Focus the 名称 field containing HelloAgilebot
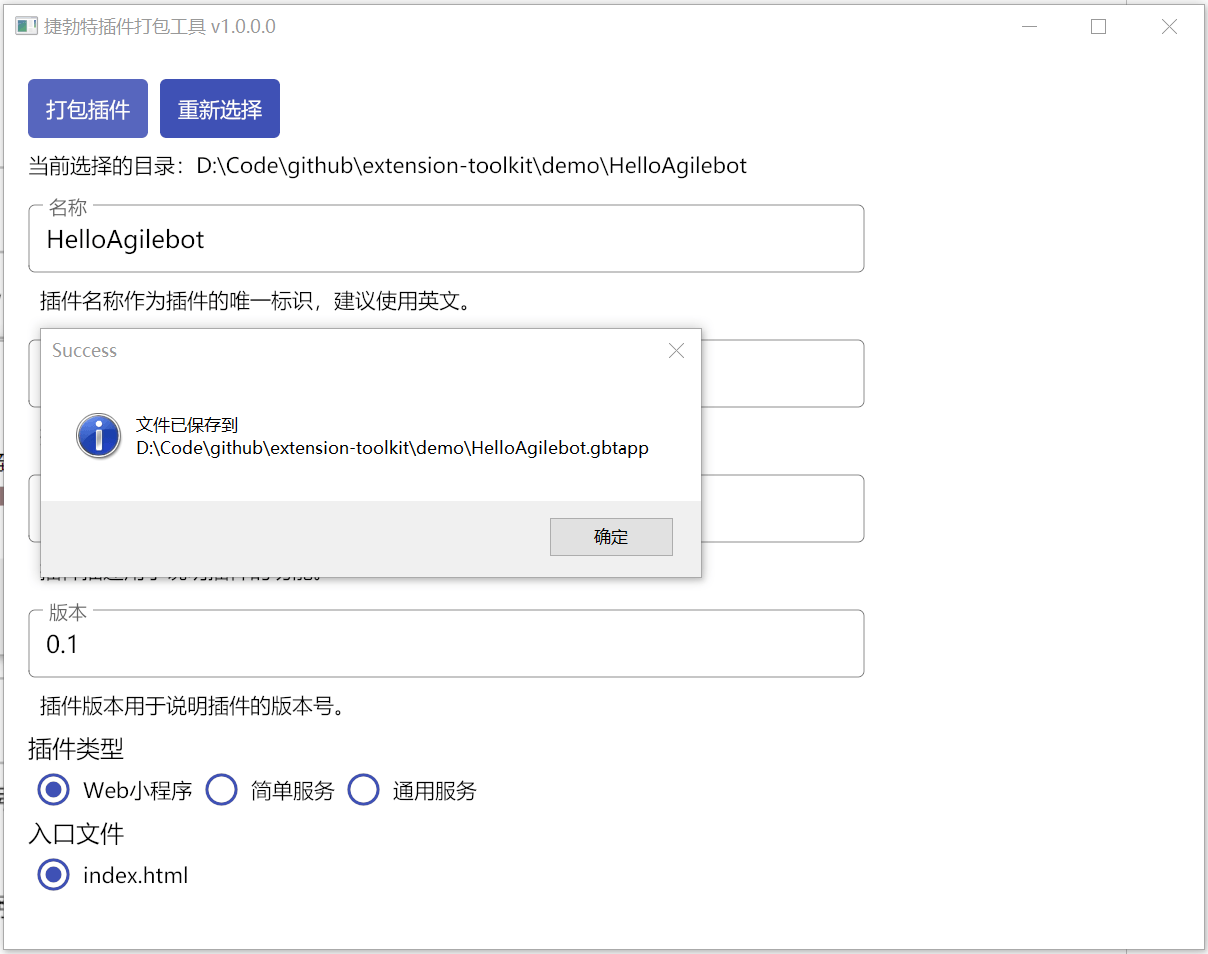1208x954 pixels. (x=446, y=240)
